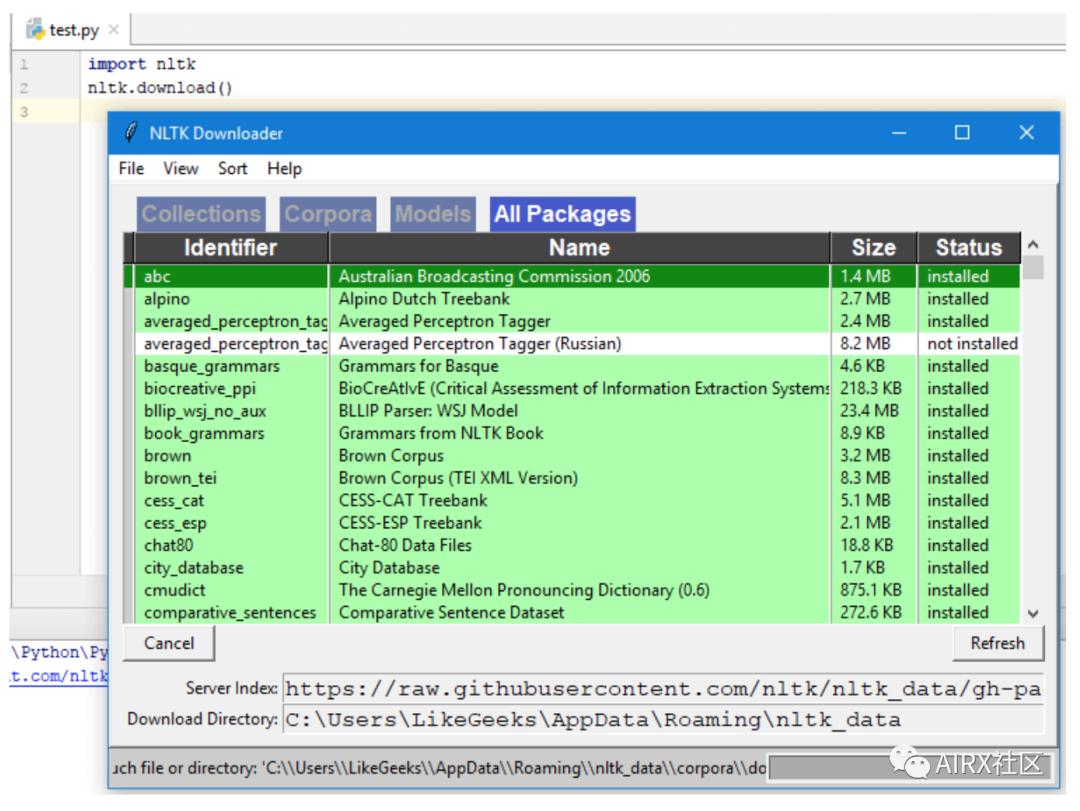The height and width of the screenshot is (811, 1080).
Task: Switch to the Models tab
Action: [432, 214]
